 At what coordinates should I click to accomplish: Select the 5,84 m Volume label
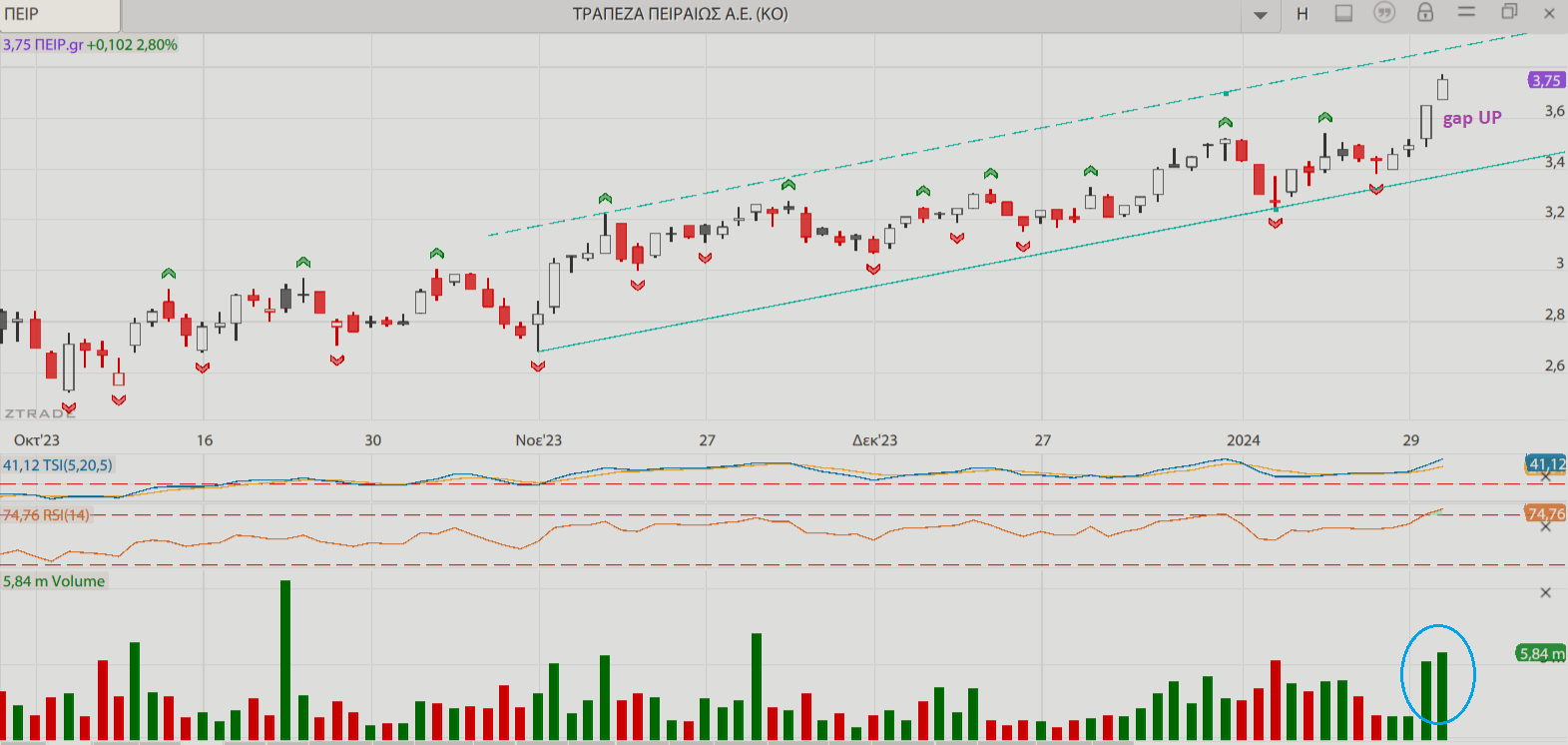coord(54,581)
